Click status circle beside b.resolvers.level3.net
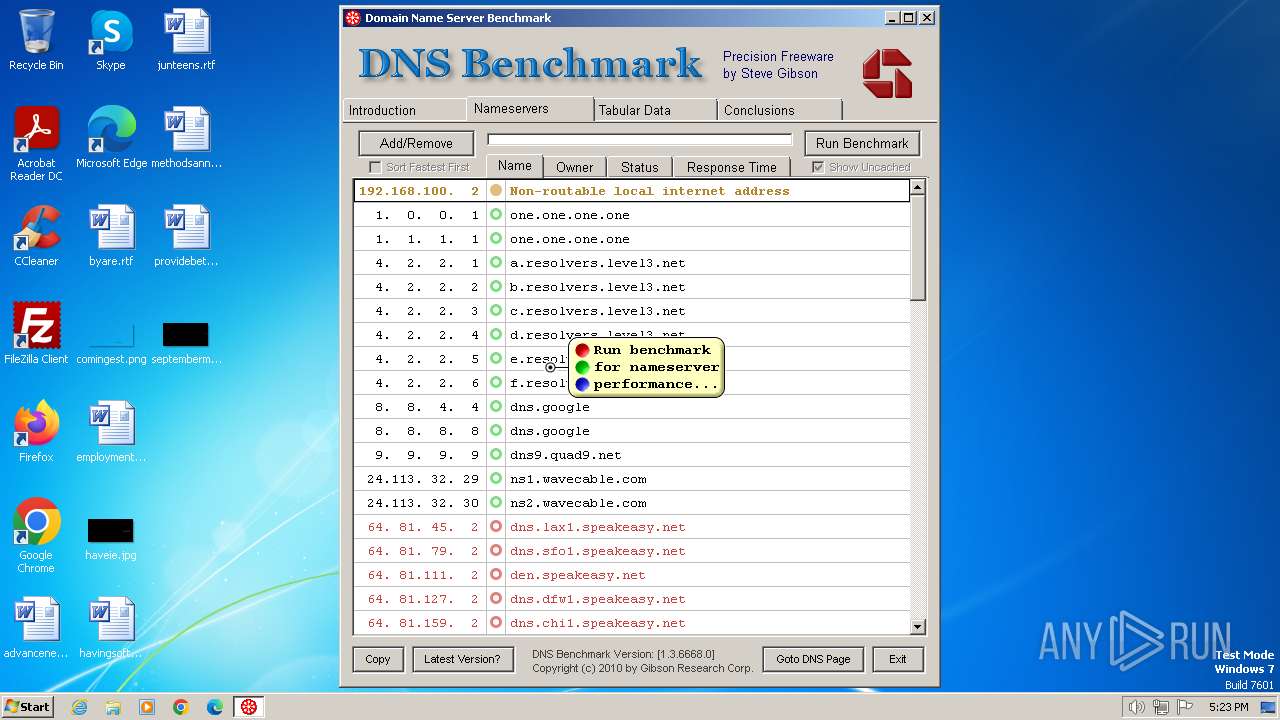The height and width of the screenshot is (720, 1280). coord(496,287)
